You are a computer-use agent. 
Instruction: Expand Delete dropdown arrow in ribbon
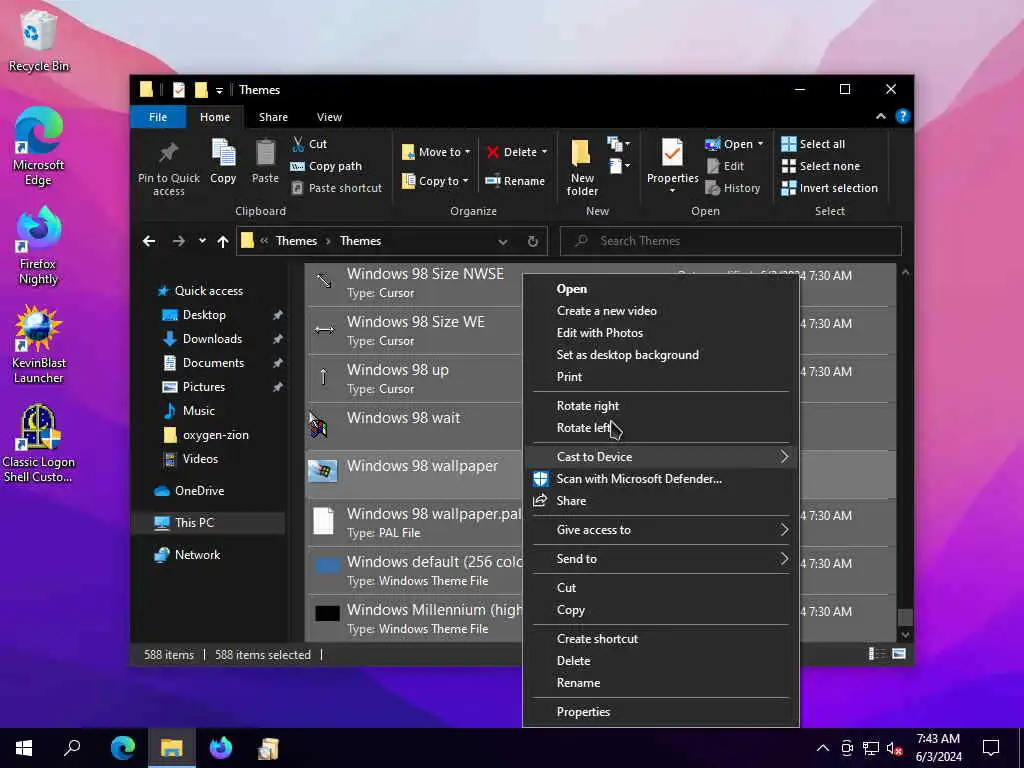(x=544, y=152)
